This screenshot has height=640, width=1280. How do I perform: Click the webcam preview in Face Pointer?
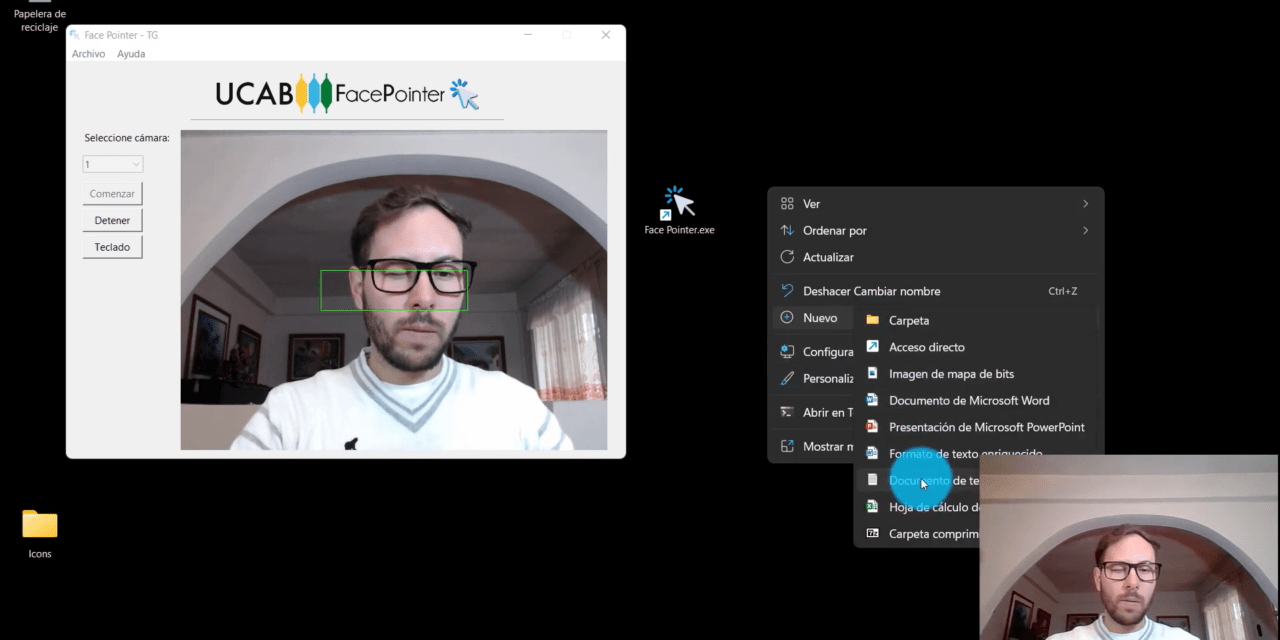pyautogui.click(x=393, y=290)
